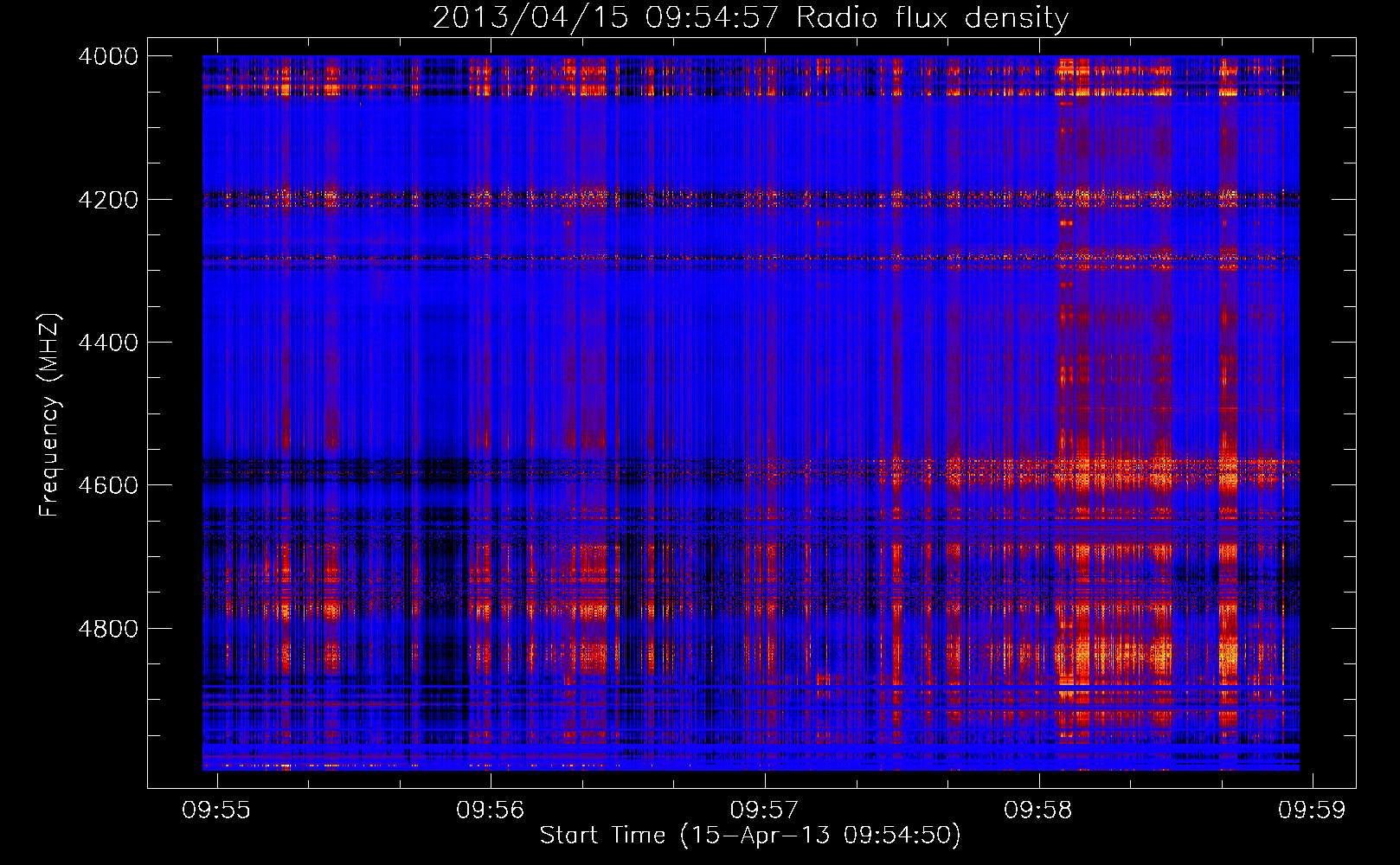Click the 09:58 time tick label
This screenshot has height=865, width=1400.
[1037, 810]
